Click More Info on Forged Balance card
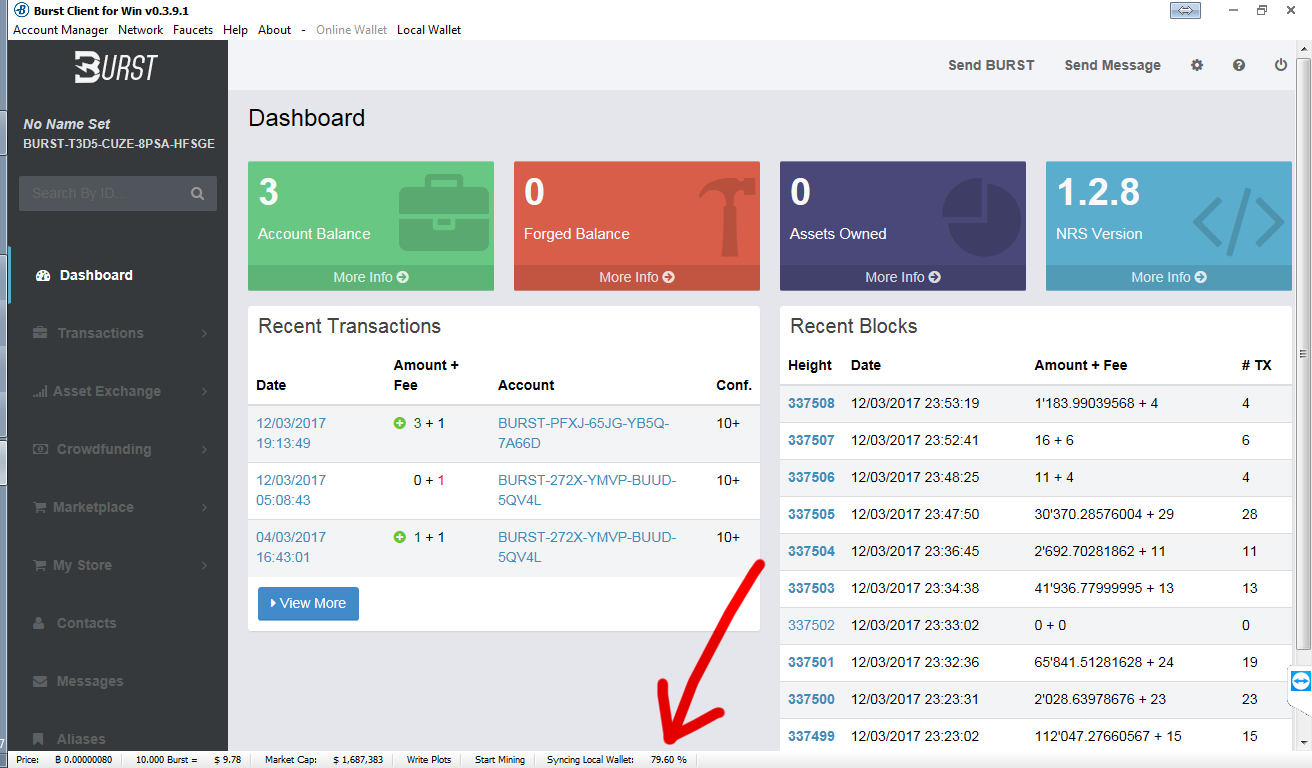This screenshot has width=1312, height=768. pyautogui.click(x=637, y=277)
